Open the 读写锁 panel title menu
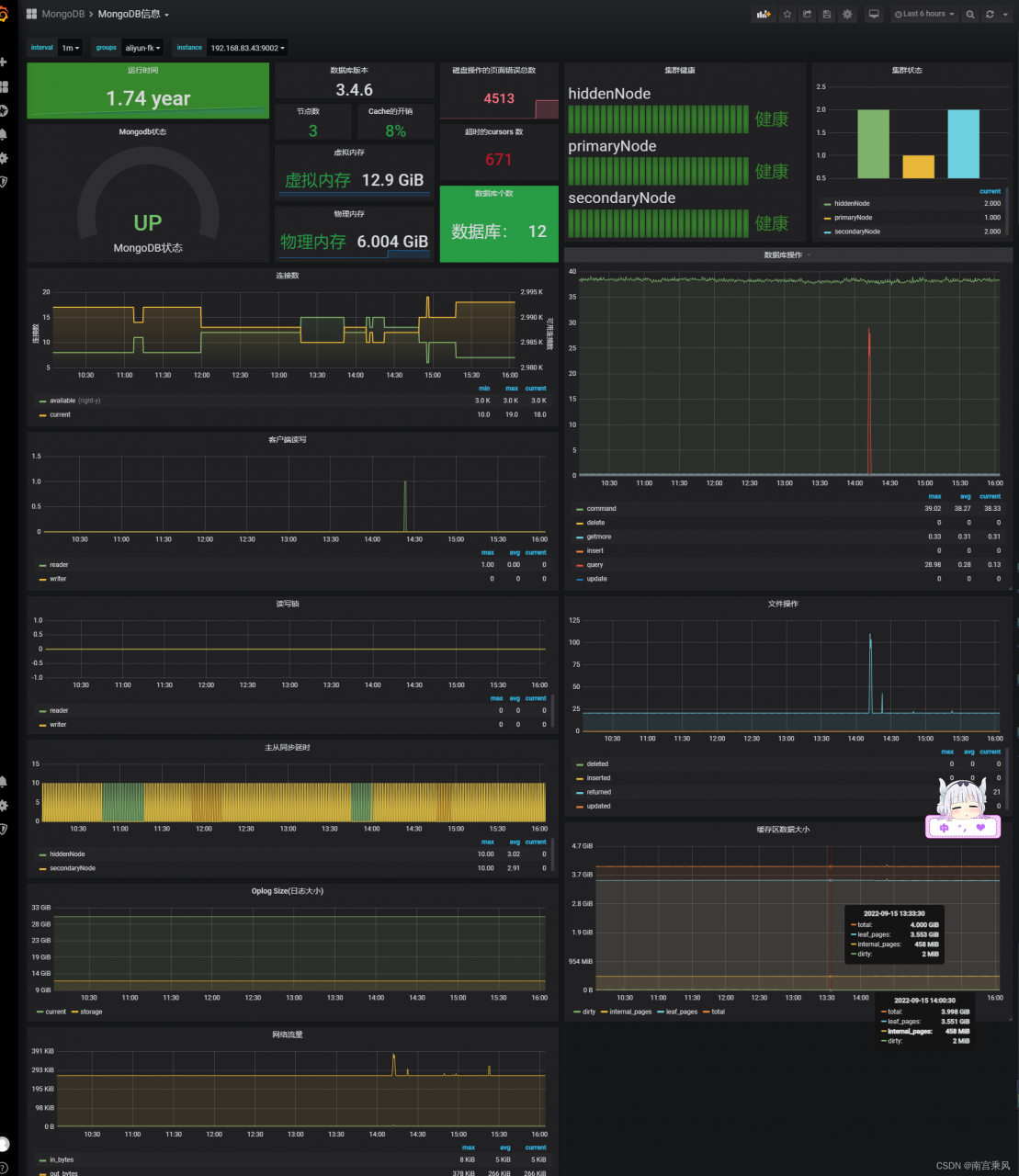Image resolution: width=1019 pixels, height=1176 pixels. [288, 604]
